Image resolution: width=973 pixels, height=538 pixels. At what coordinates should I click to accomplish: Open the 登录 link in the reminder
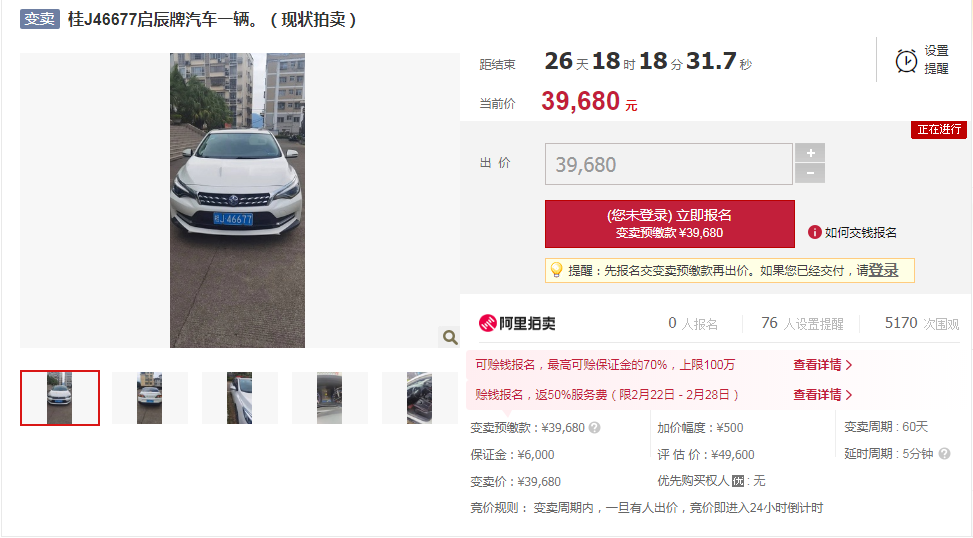tap(883, 270)
